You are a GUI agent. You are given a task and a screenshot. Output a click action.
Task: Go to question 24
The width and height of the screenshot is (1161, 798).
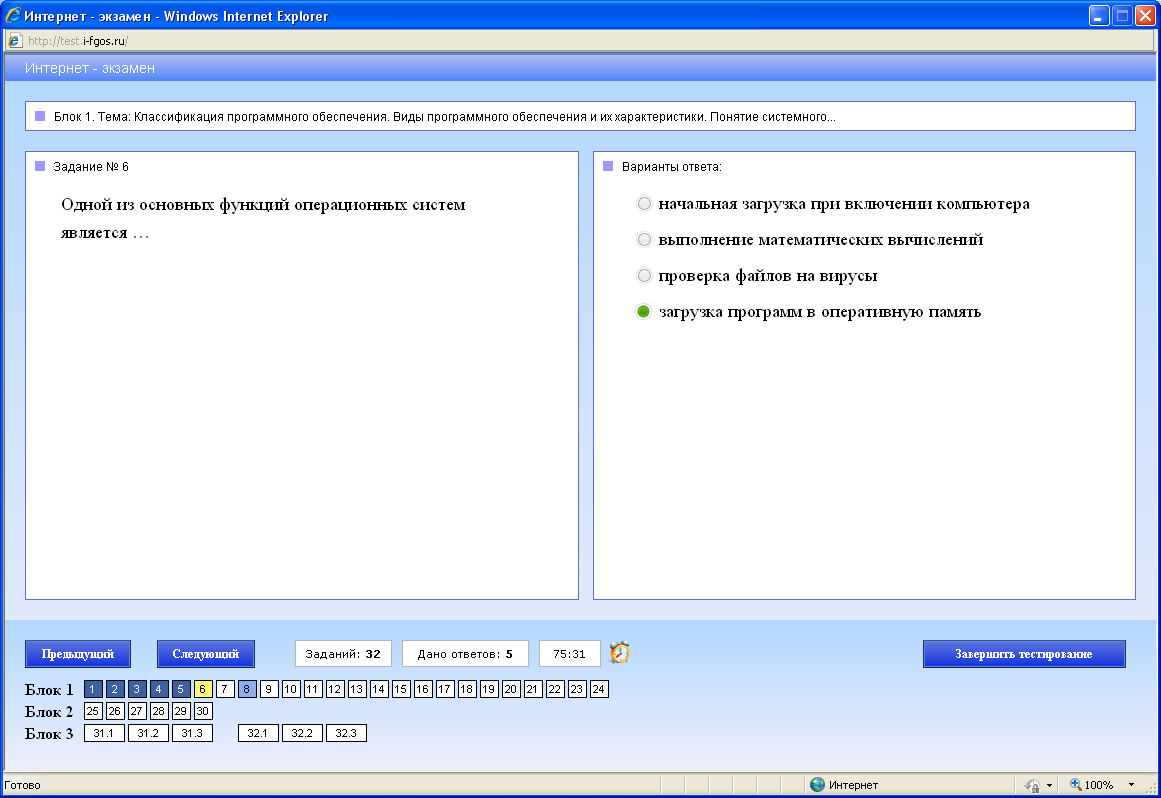pos(599,689)
